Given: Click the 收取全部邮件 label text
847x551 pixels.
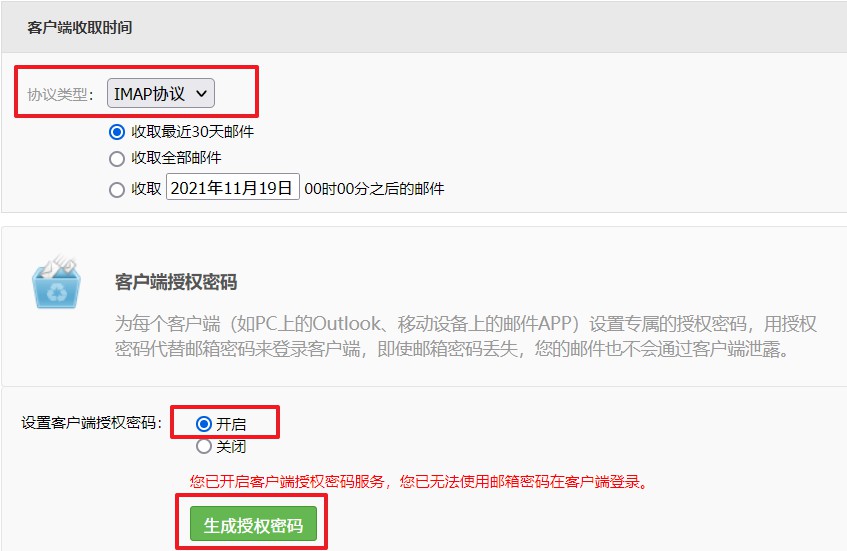Looking at the screenshot, I should click(176, 158).
